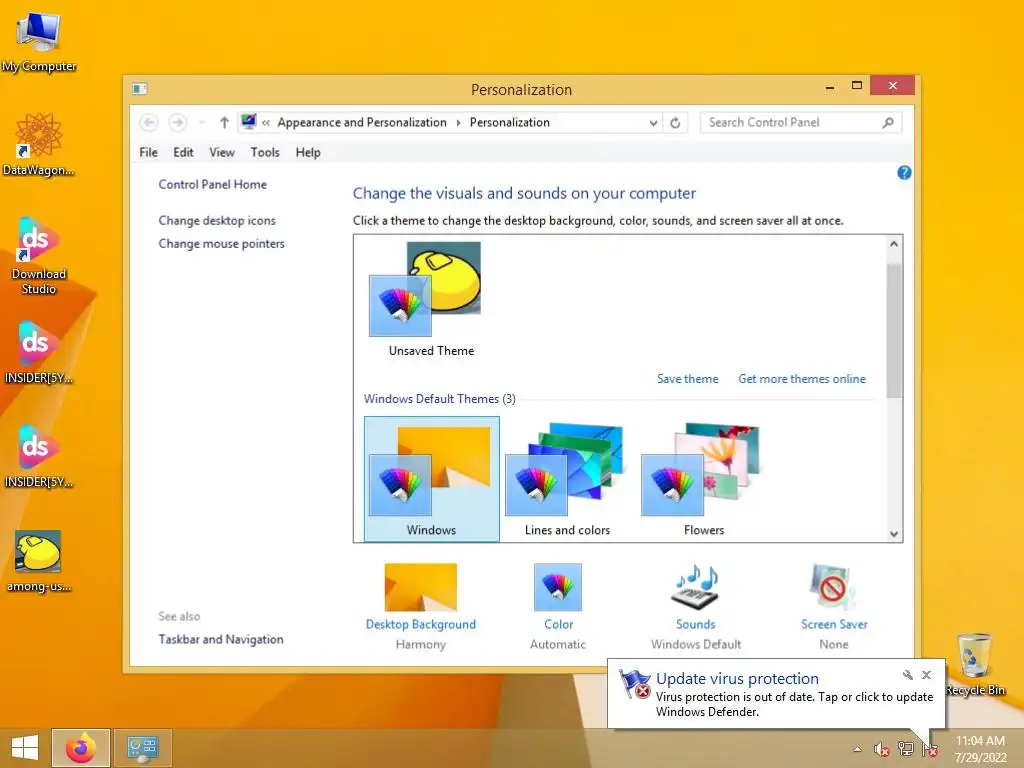Open the Sounds settings icon
This screenshot has height=768, width=1024.
pos(696,586)
